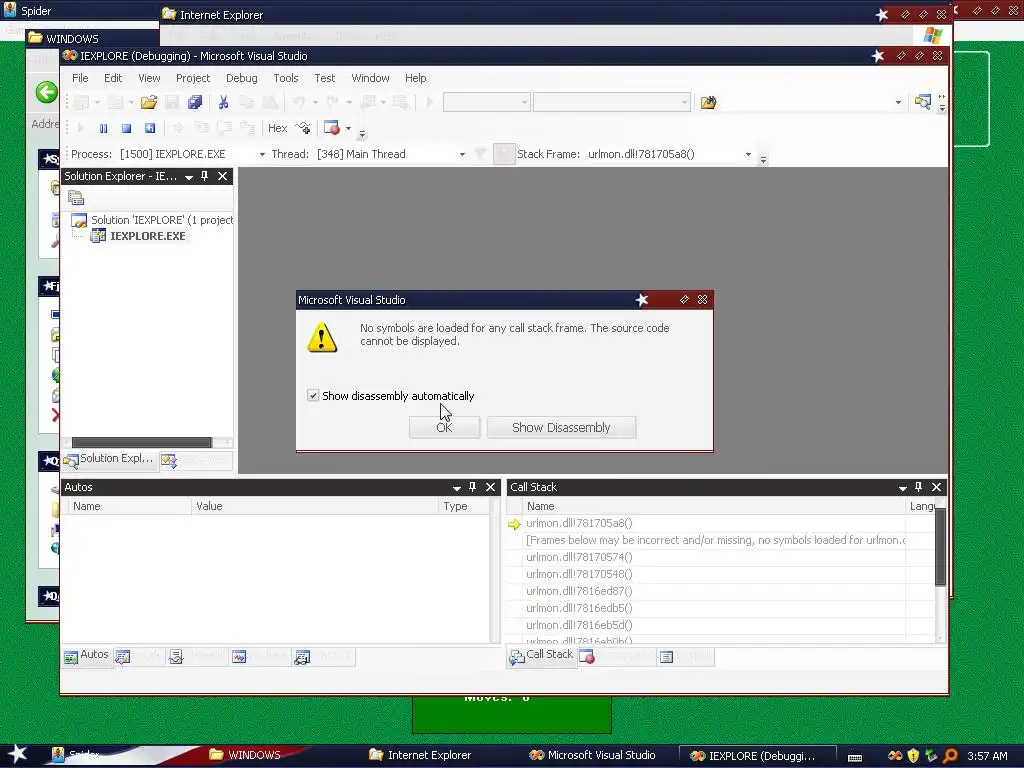Click the Show Disassembly button
The width and height of the screenshot is (1024, 768).
[x=561, y=427]
